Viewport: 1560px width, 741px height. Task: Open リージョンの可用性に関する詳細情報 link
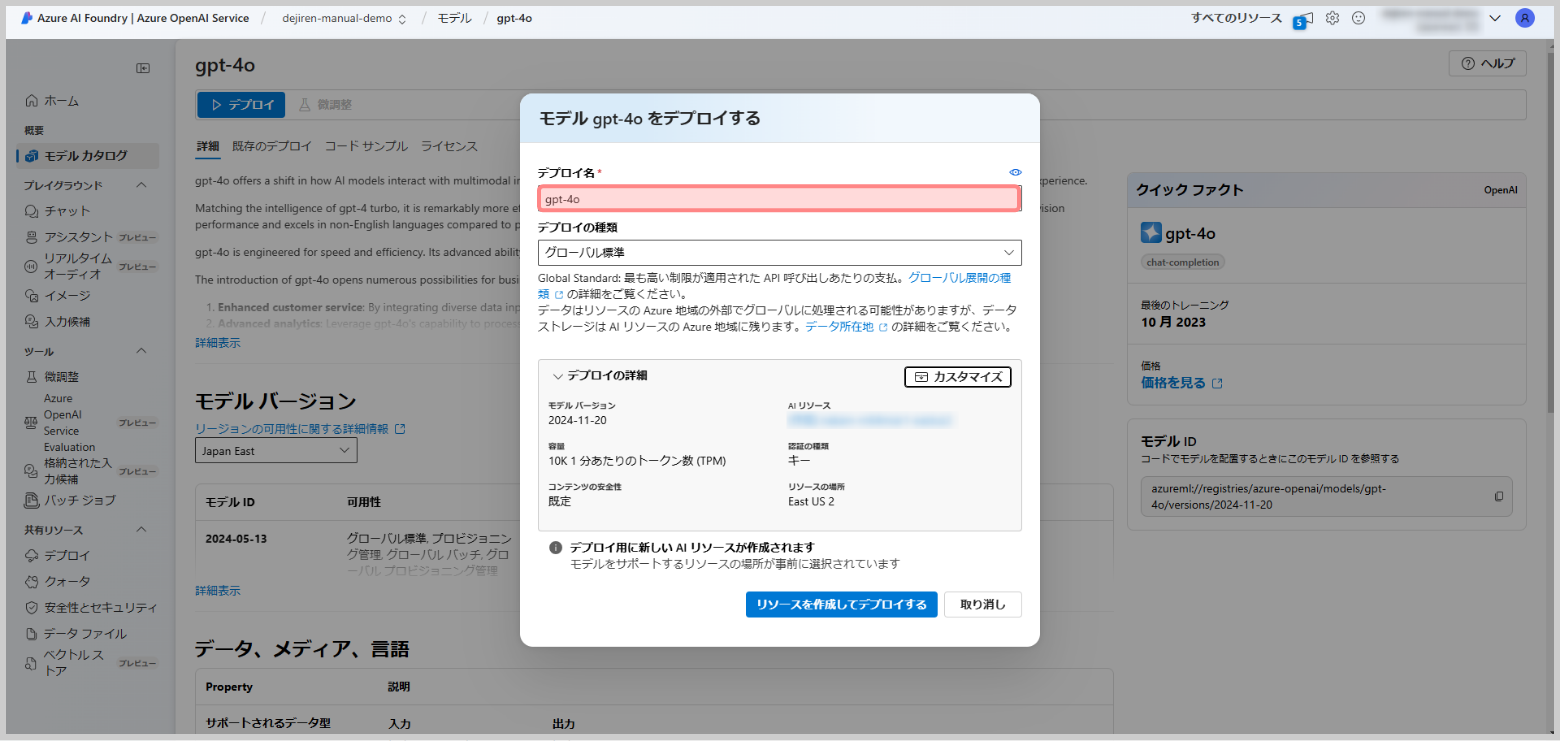point(300,429)
